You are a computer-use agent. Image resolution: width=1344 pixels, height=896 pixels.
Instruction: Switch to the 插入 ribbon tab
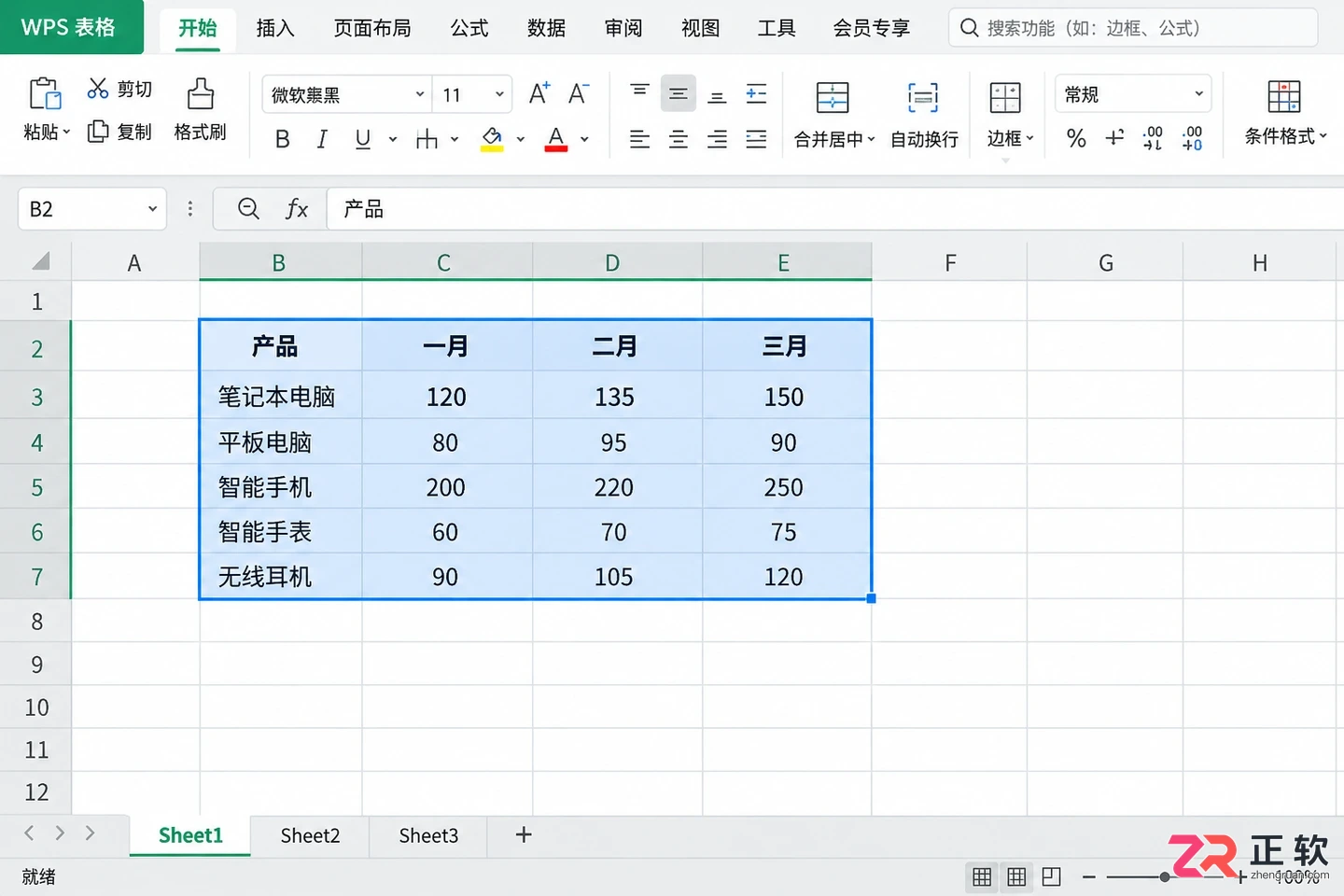[x=275, y=28]
